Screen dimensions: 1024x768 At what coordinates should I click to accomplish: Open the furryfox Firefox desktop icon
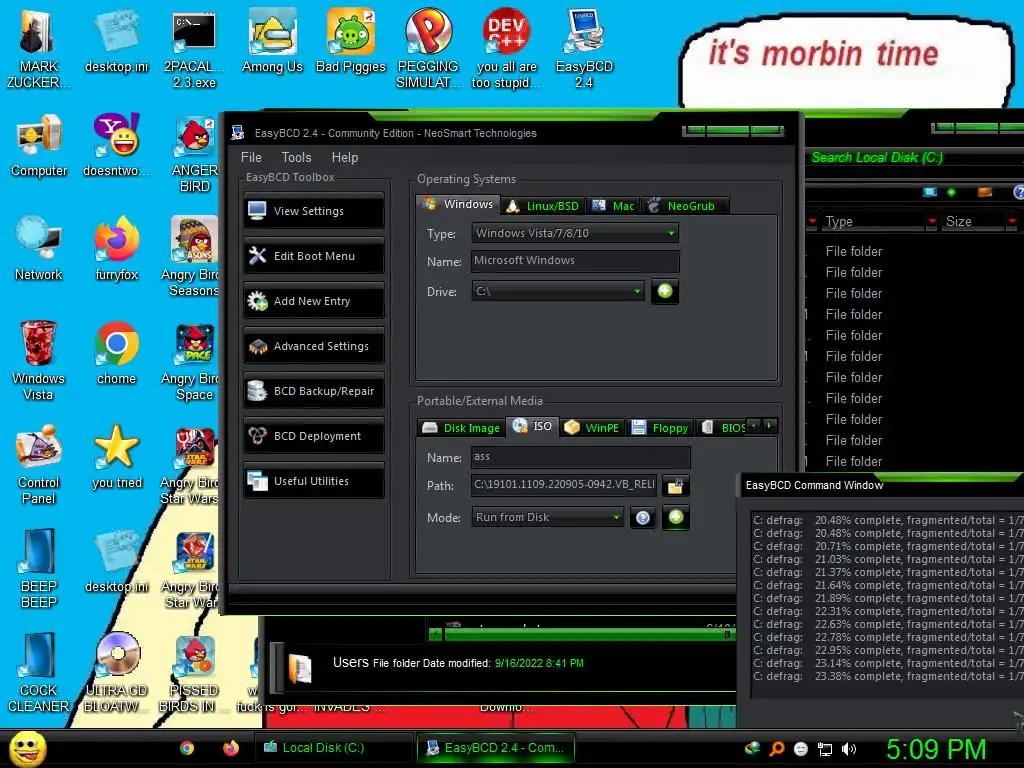(116, 249)
